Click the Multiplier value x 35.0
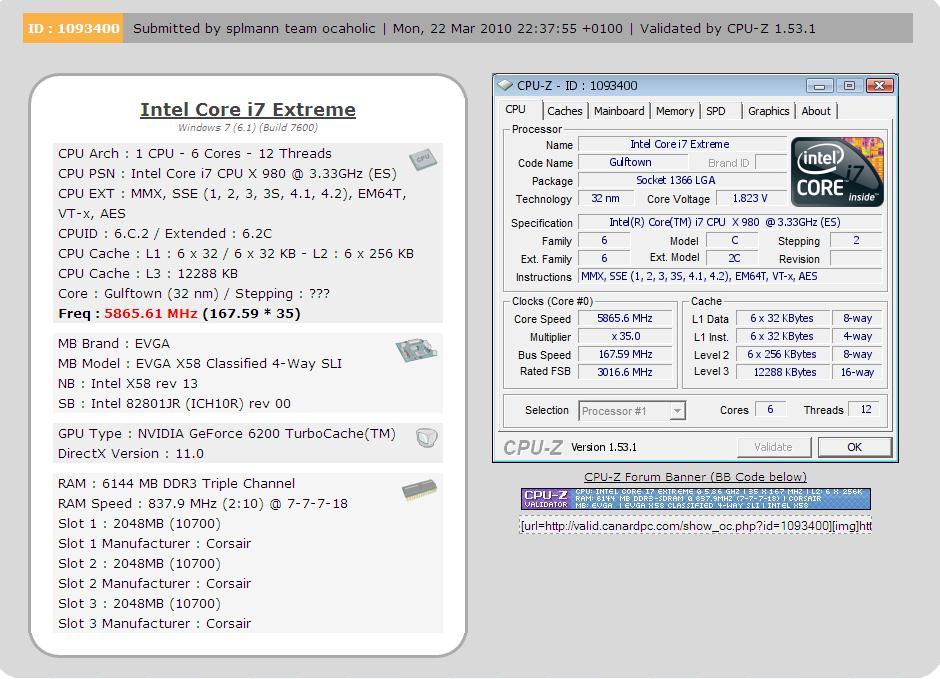940x679 pixels. (x=625, y=336)
